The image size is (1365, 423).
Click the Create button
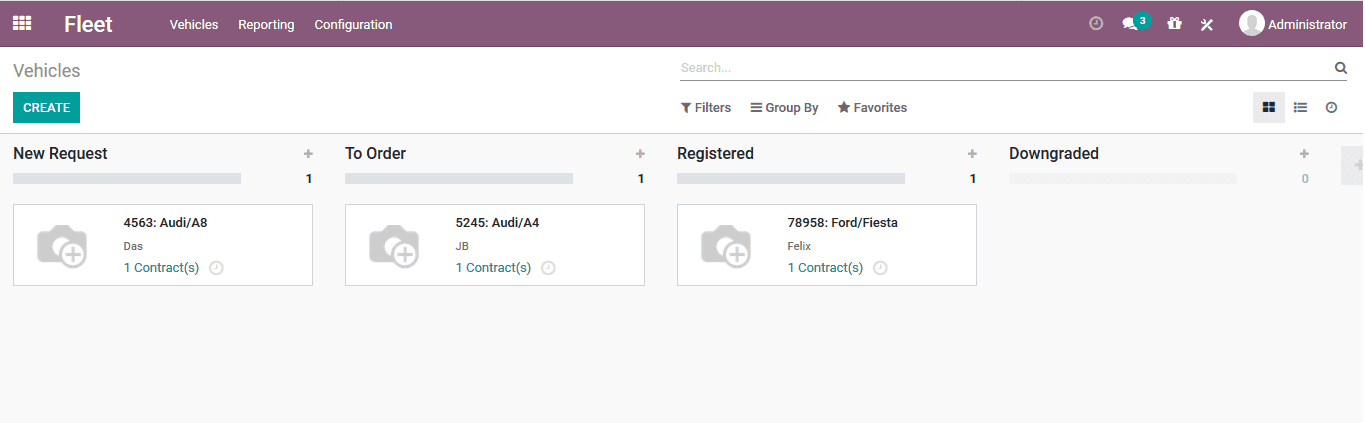[x=46, y=108]
